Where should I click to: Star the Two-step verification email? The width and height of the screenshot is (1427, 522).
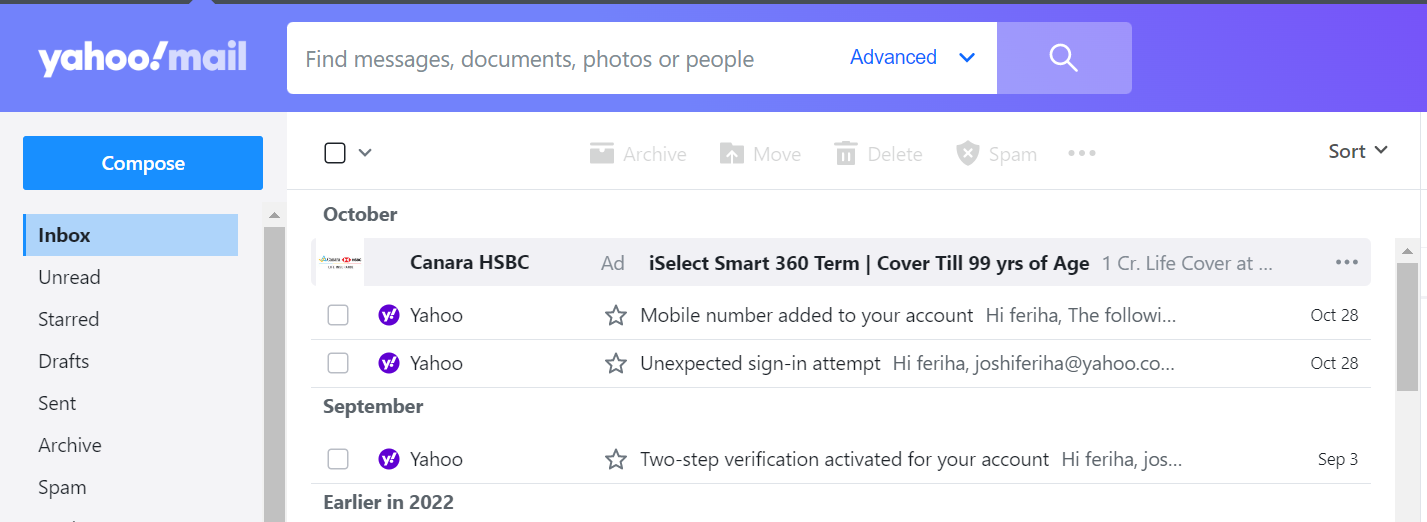point(616,460)
